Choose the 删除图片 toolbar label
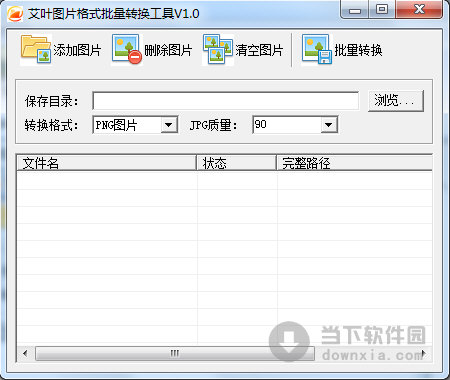The image size is (450, 380). 168,50
